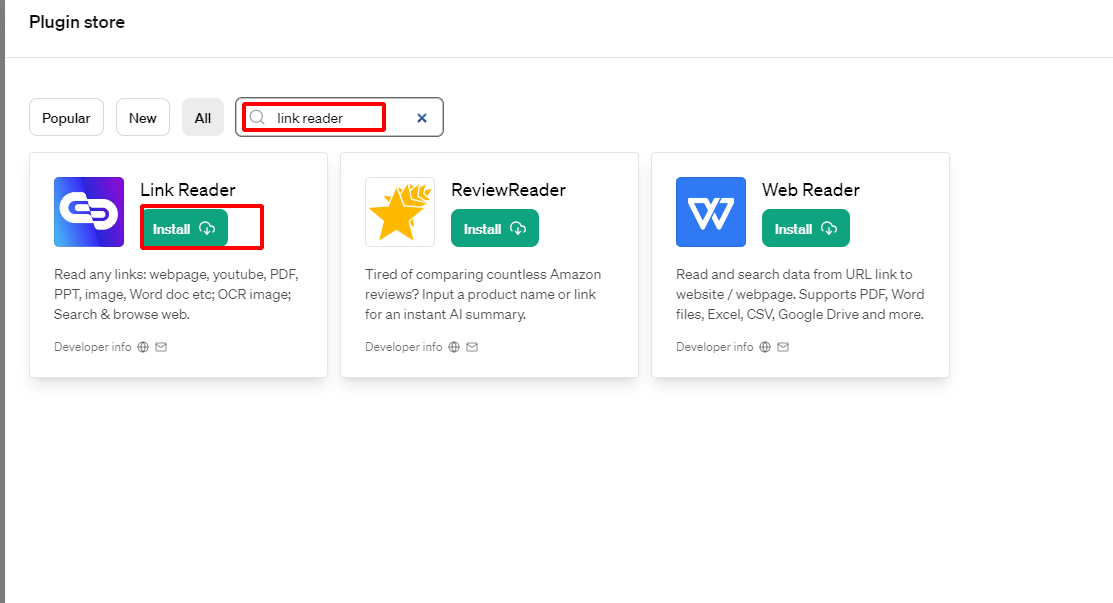Switch to the Popular filter
The height and width of the screenshot is (603, 1113).
[x=66, y=117]
